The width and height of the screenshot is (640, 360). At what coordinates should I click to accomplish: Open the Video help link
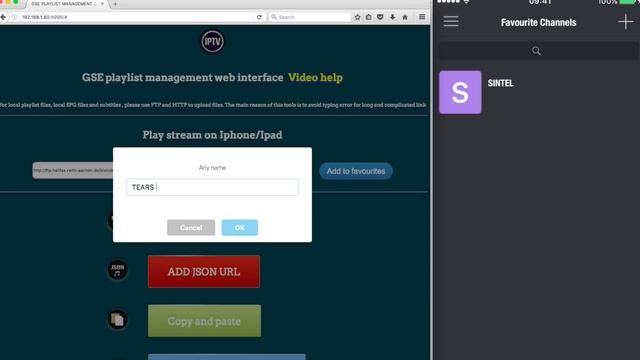pos(315,78)
